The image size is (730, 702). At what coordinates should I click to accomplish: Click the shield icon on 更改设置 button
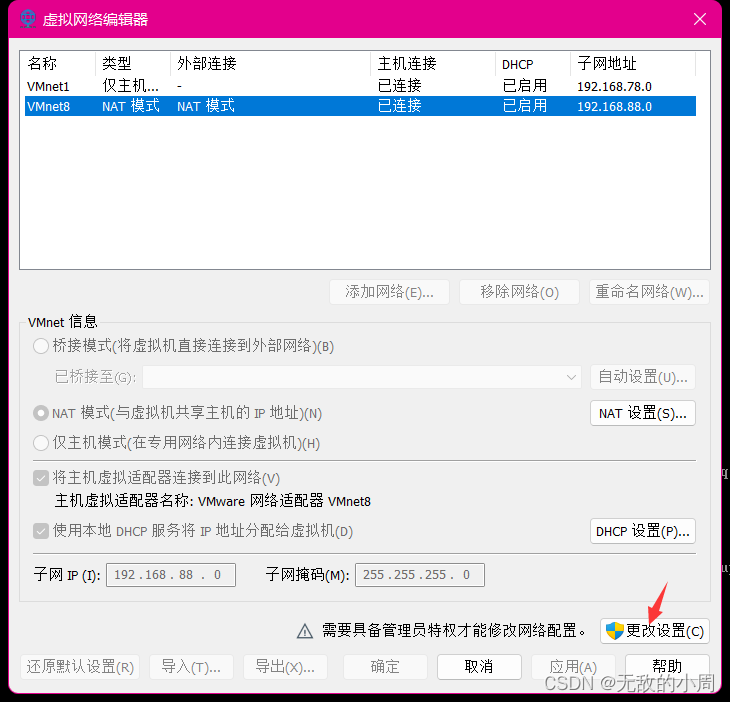point(615,631)
